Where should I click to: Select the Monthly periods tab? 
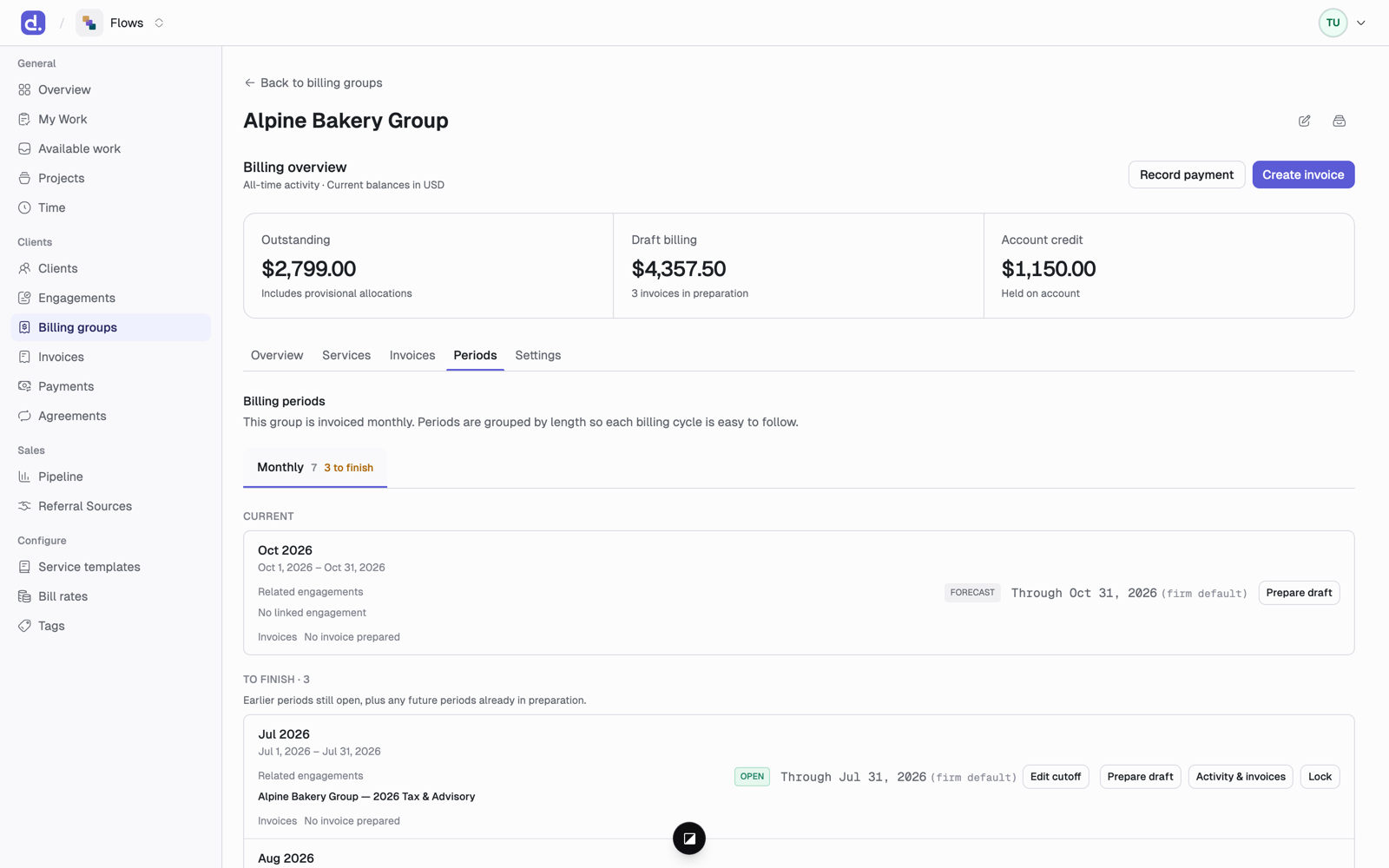coord(315,467)
